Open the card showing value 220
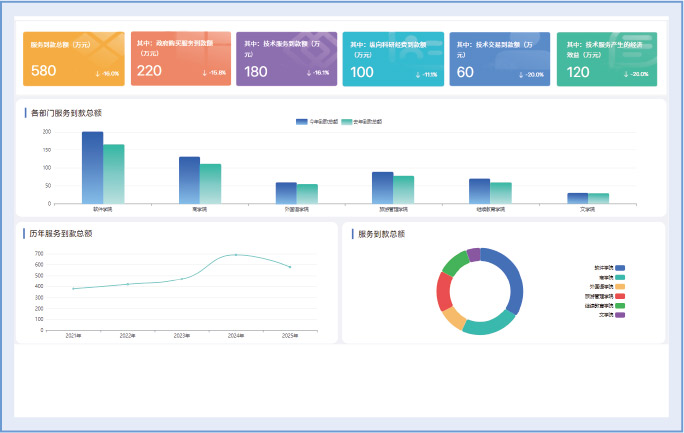Viewport: 684px width, 433px height. [181, 59]
